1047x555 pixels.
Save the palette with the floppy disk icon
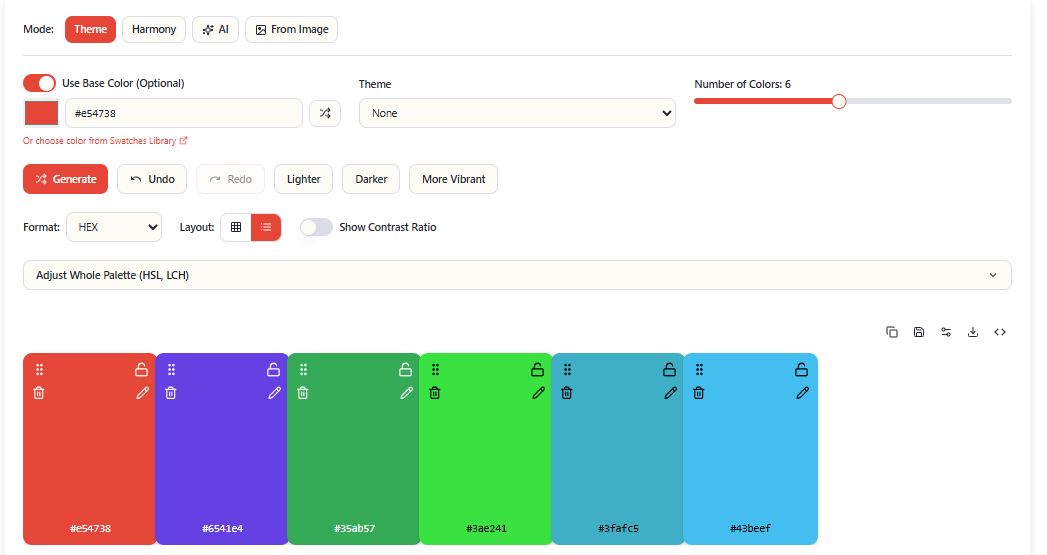(919, 332)
